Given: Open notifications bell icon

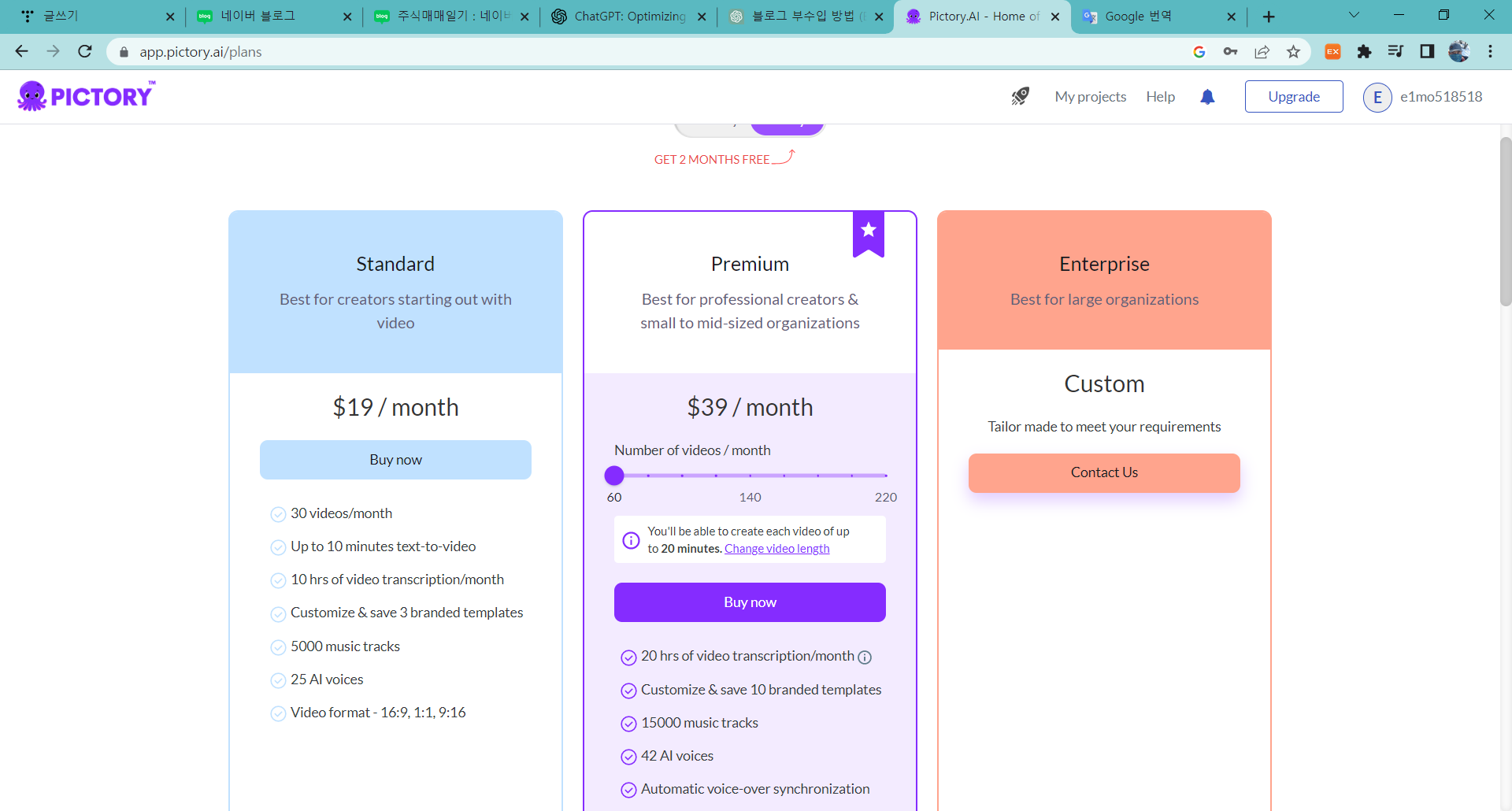Looking at the screenshot, I should point(1207,96).
